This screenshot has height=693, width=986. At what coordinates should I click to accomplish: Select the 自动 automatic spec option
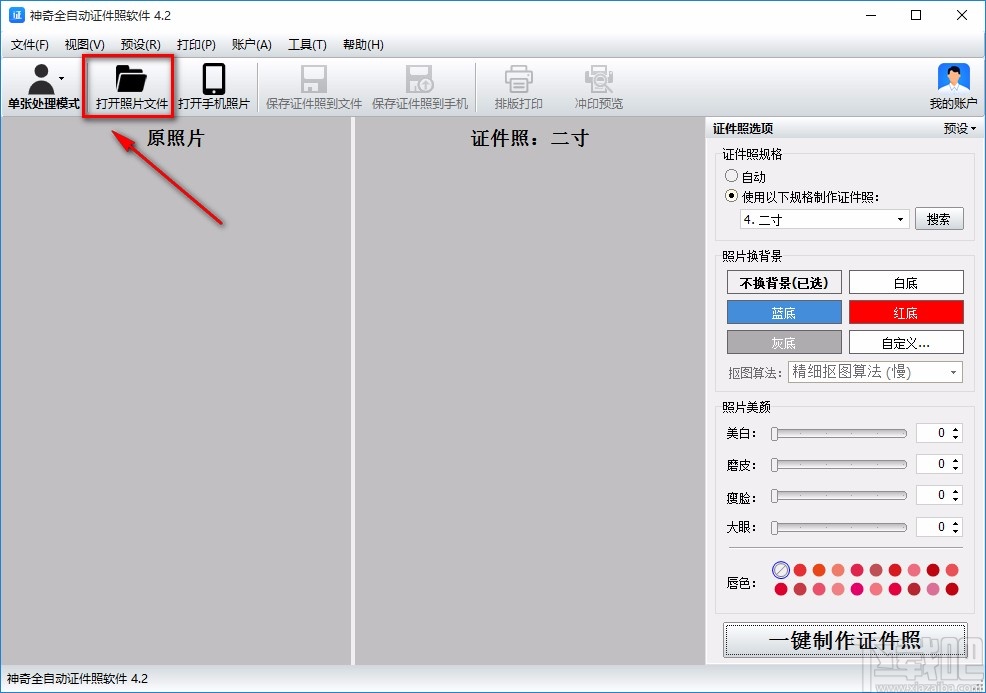733,175
